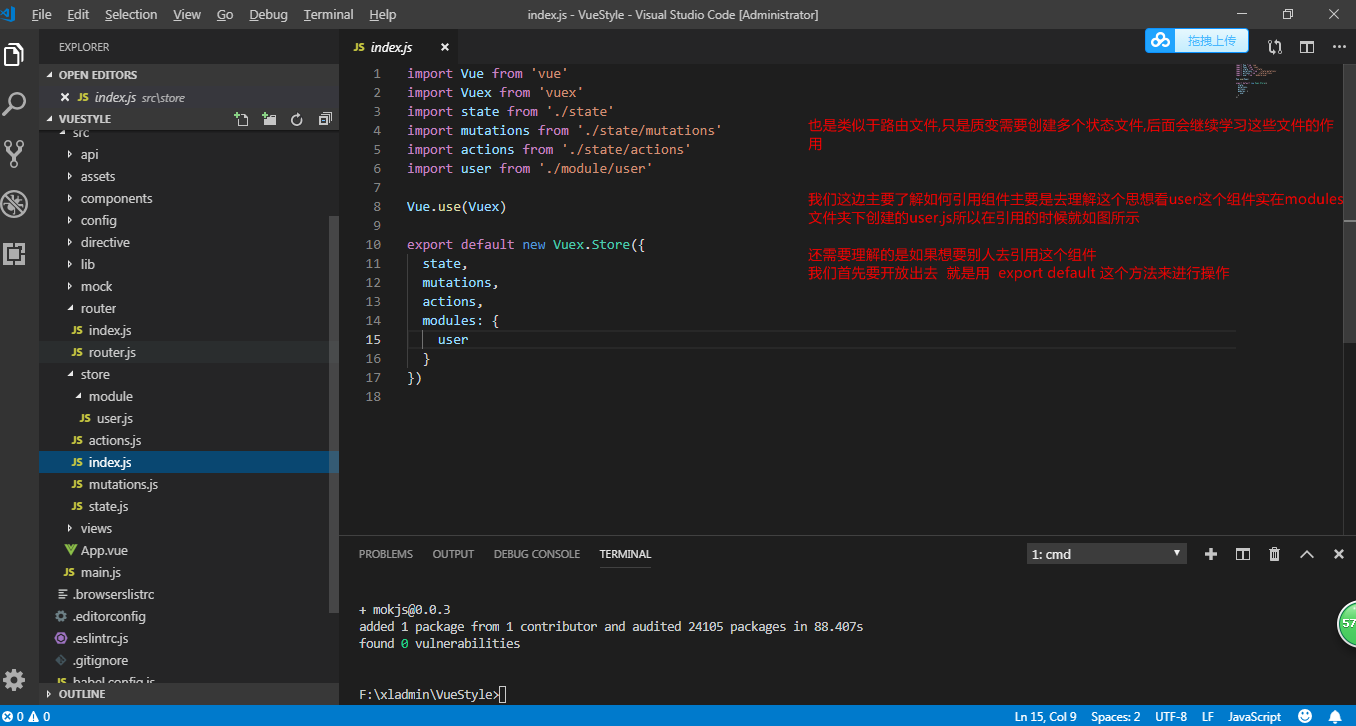Image resolution: width=1356 pixels, height=726 pixels.
Task: Click the explorer sidebar vertical scrollbar
Action: (x=334, y=412)
